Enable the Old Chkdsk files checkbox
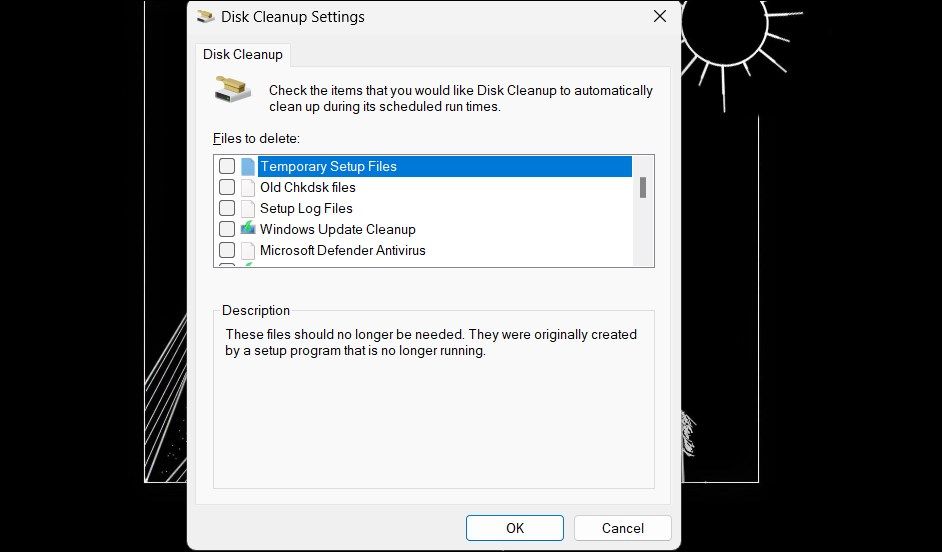The width and height of the screenshot is (942, 552). click(x=227, y=187)
